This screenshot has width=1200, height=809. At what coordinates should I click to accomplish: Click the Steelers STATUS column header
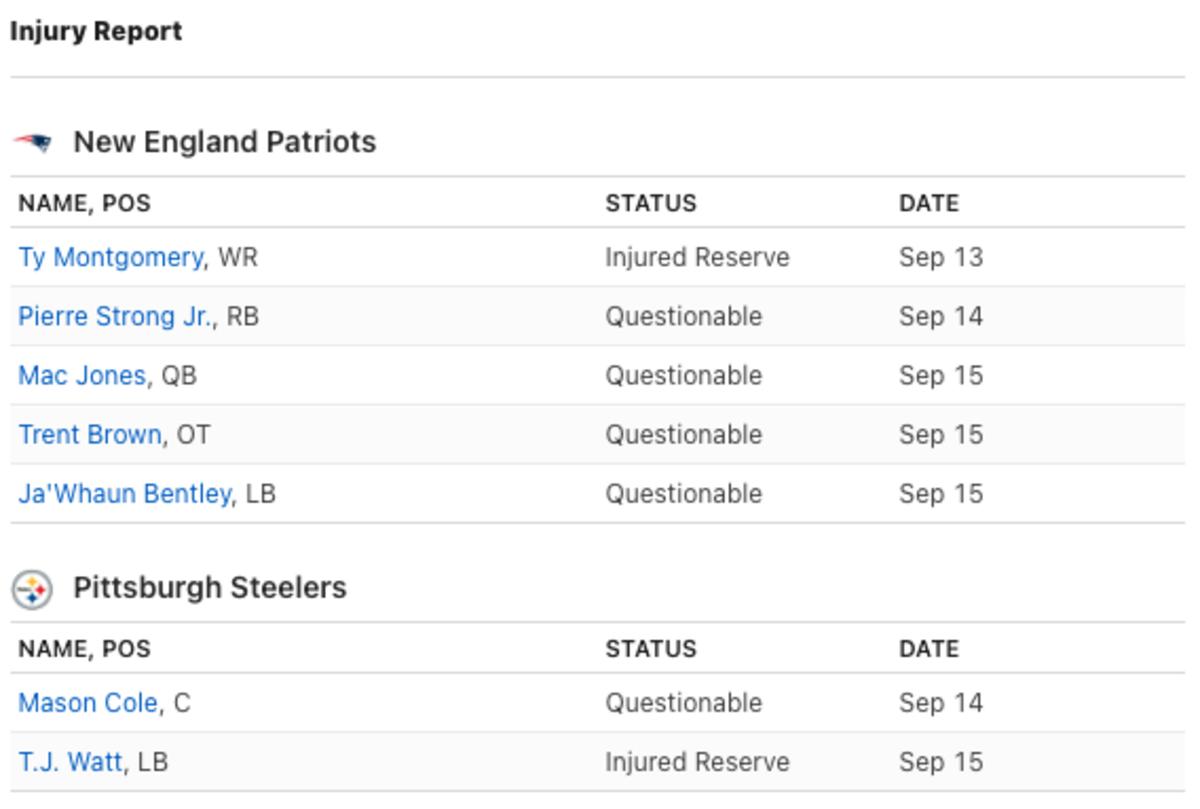(650, 649)
